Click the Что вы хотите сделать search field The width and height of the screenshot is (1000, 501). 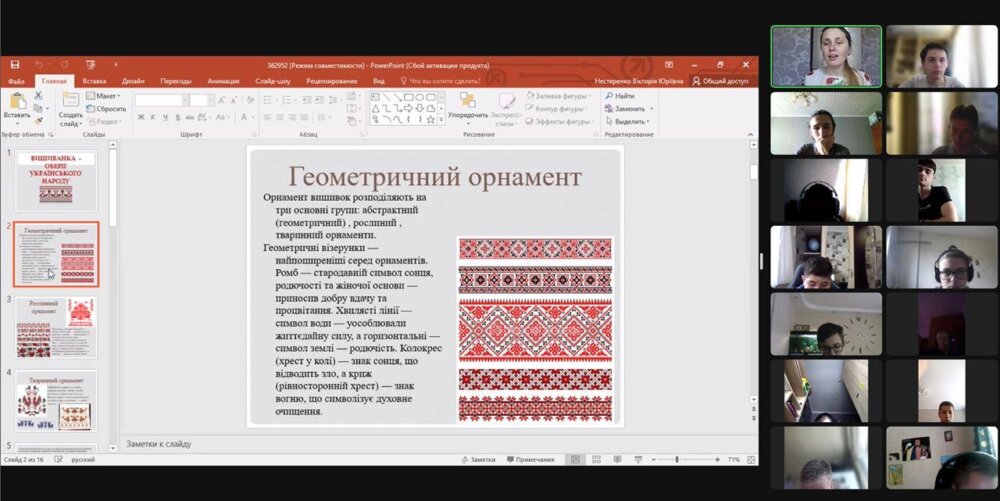[440, 81]
